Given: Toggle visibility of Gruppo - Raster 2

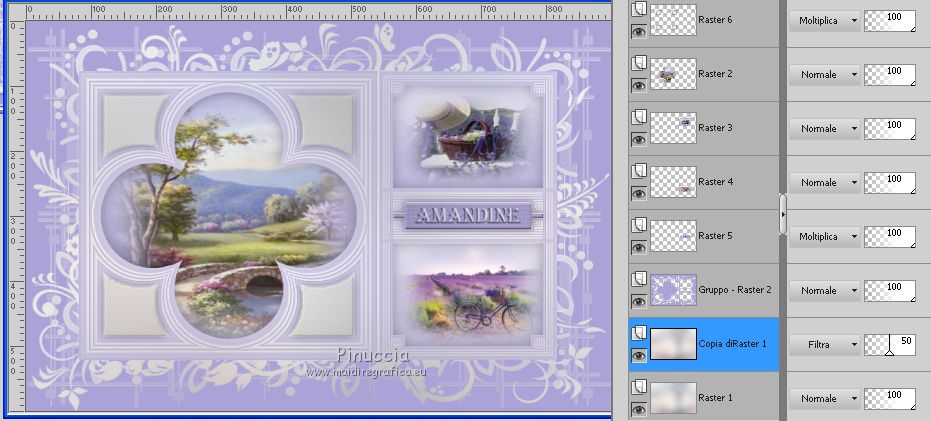Looking at the screenshot, I should [639, 302].
